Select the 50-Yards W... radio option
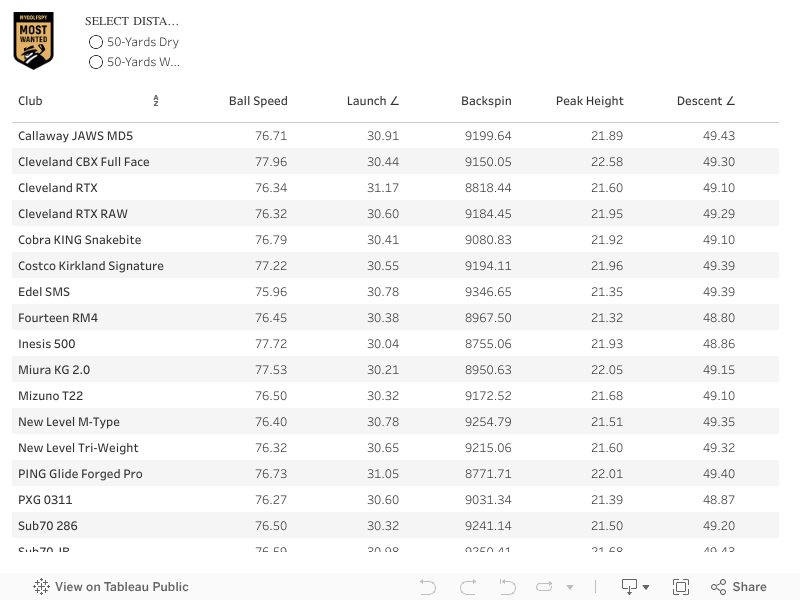 point(95,62)
